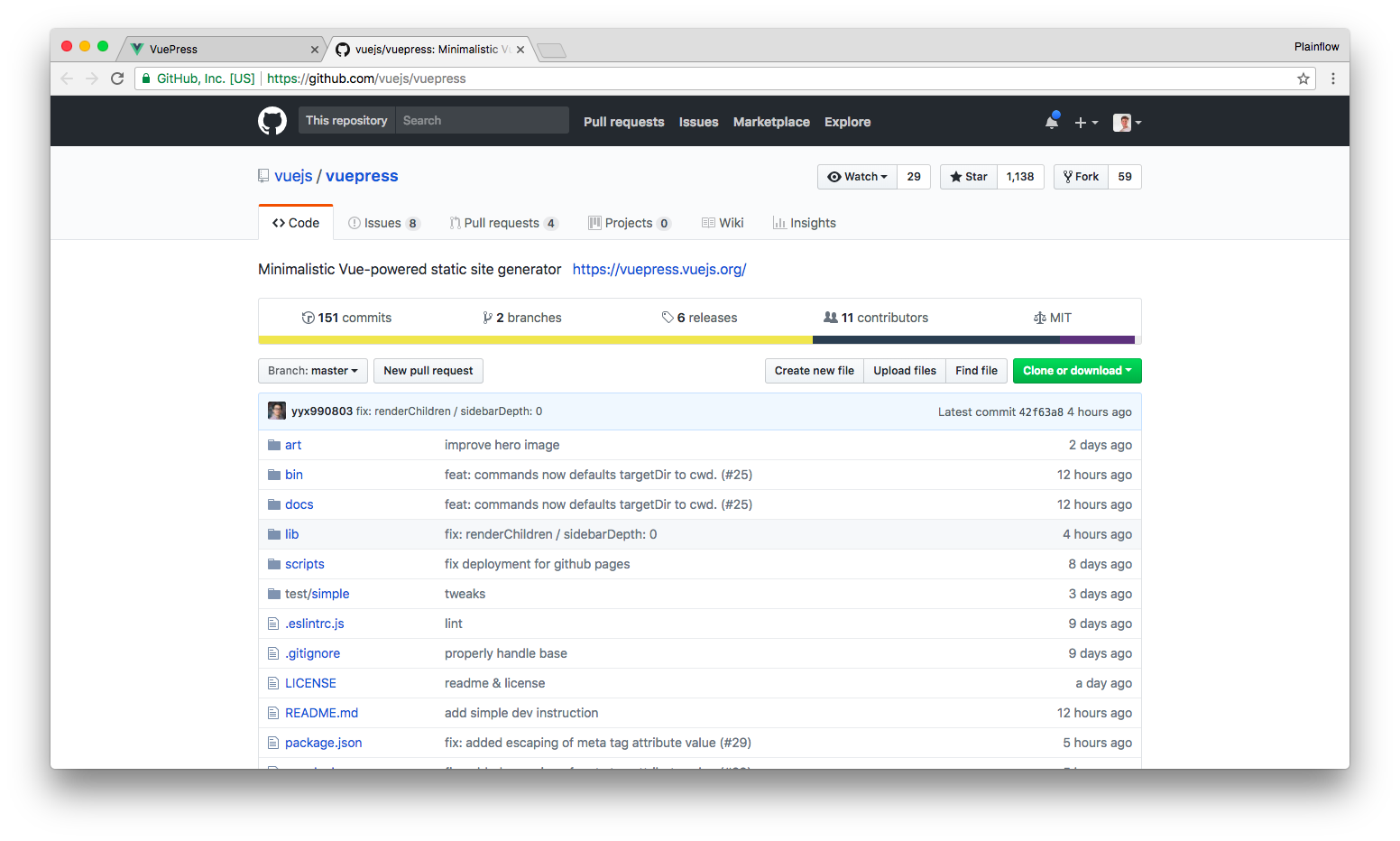Open the repository Pull requests tab
Image resolution: width=1400 pixels, height=841 pixels.
pos(504,223)
